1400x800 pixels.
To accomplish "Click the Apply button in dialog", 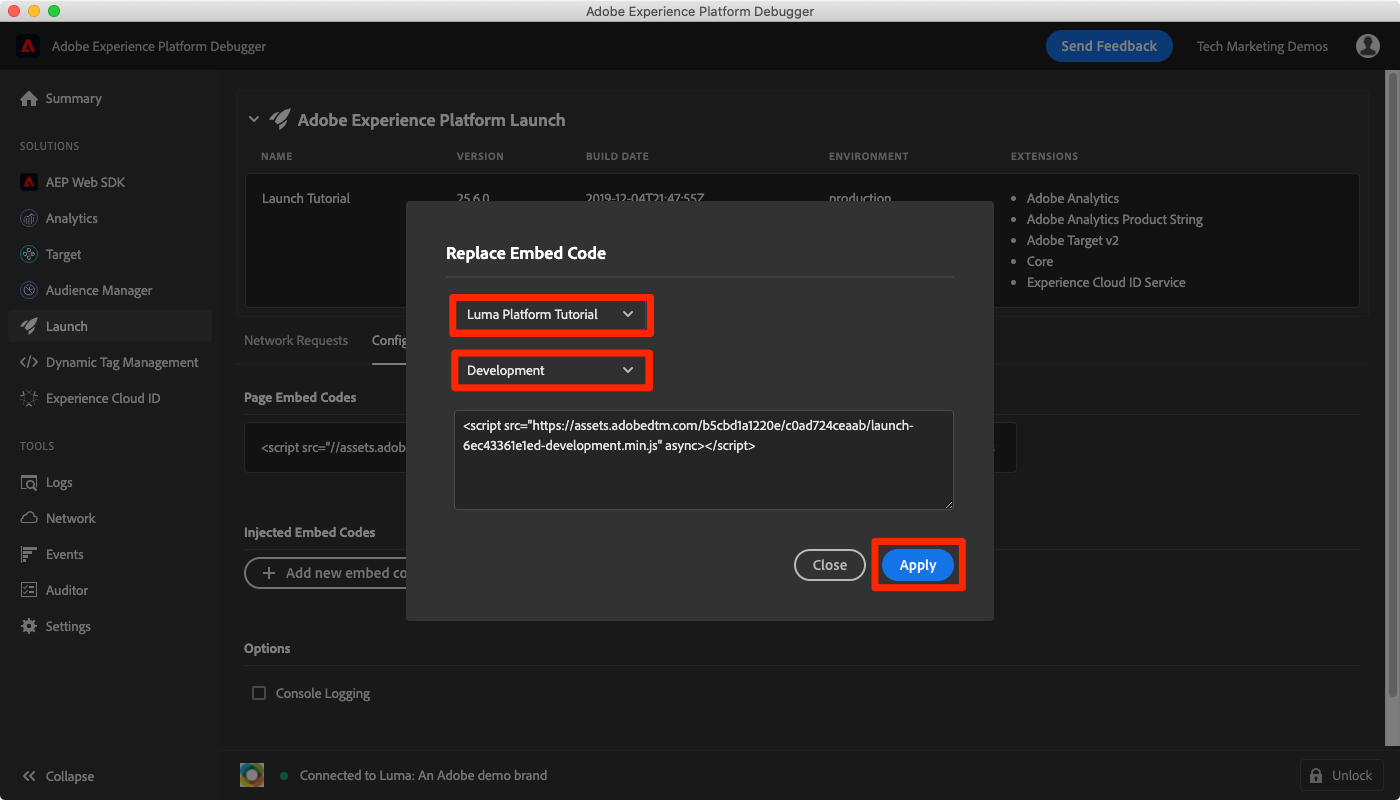I will pyautogui.click(x=918, y=565).
